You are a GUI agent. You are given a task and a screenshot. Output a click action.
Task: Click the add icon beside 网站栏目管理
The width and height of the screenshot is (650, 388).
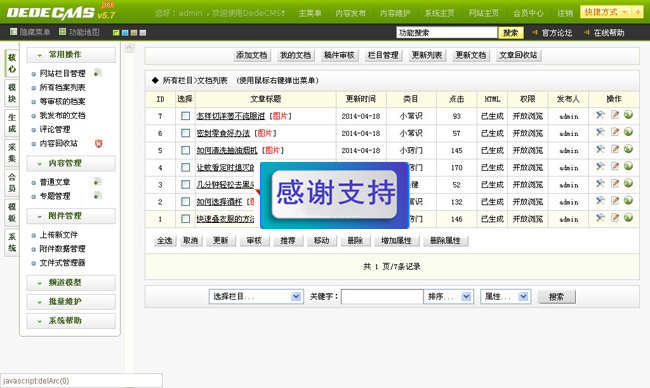coord(98,73)
